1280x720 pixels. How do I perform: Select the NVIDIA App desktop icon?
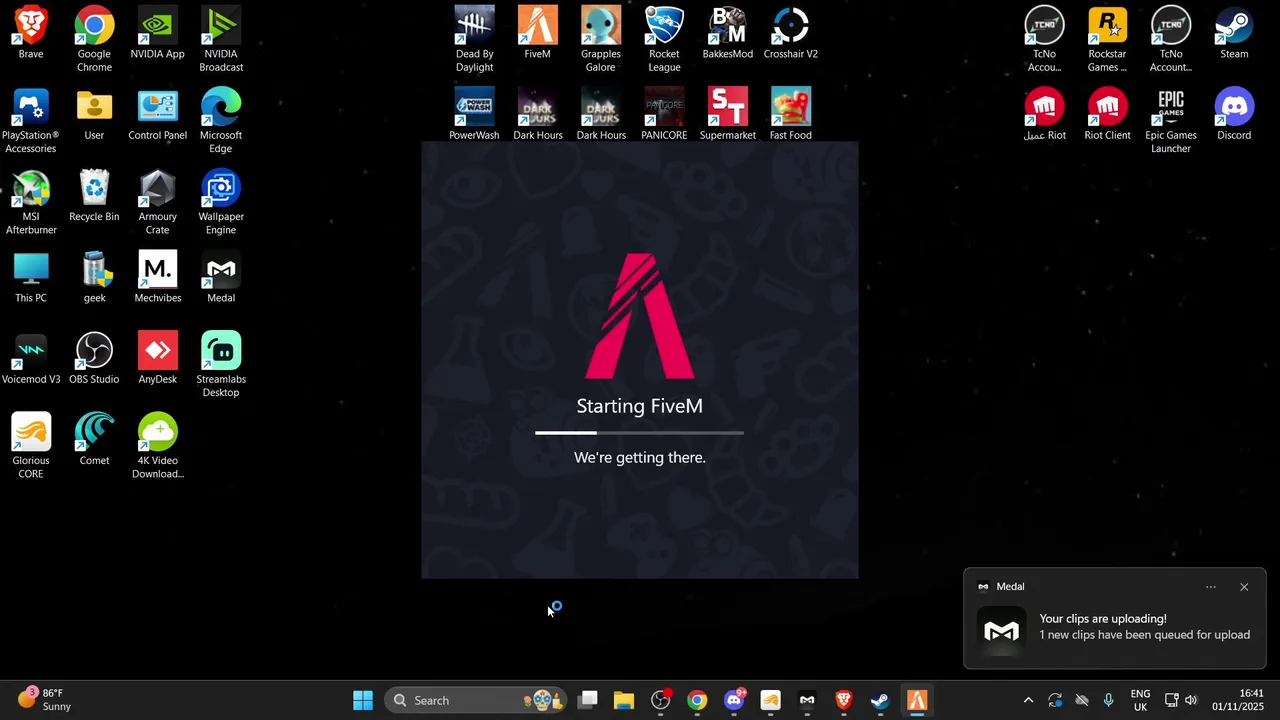(x=157, y=33)
